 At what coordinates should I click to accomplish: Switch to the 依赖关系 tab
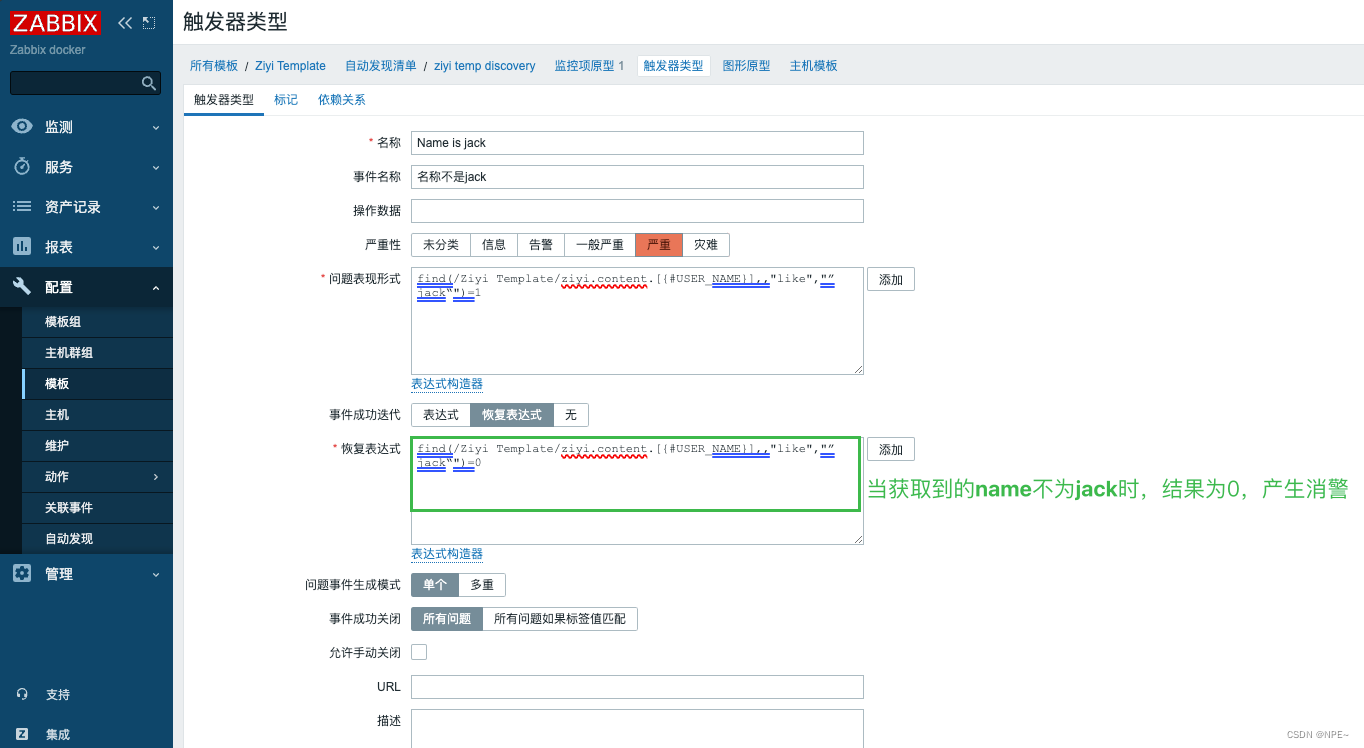tap(342, 100)
